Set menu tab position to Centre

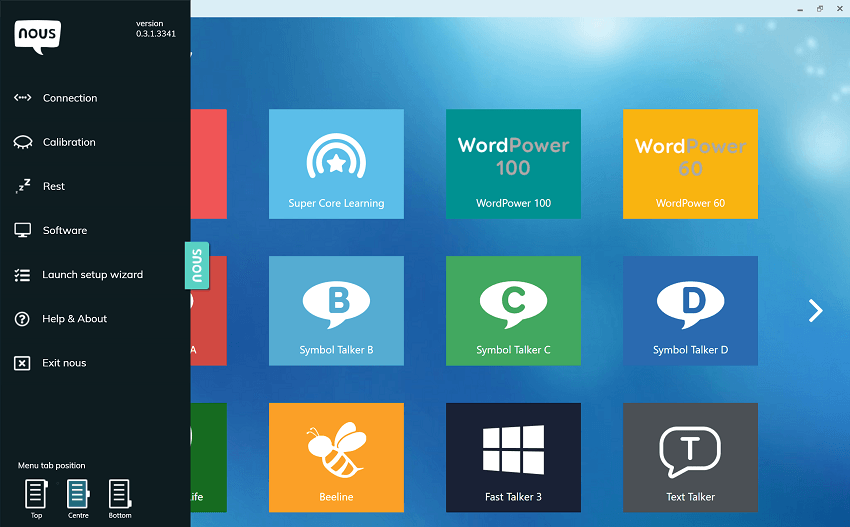click(78, 494)
